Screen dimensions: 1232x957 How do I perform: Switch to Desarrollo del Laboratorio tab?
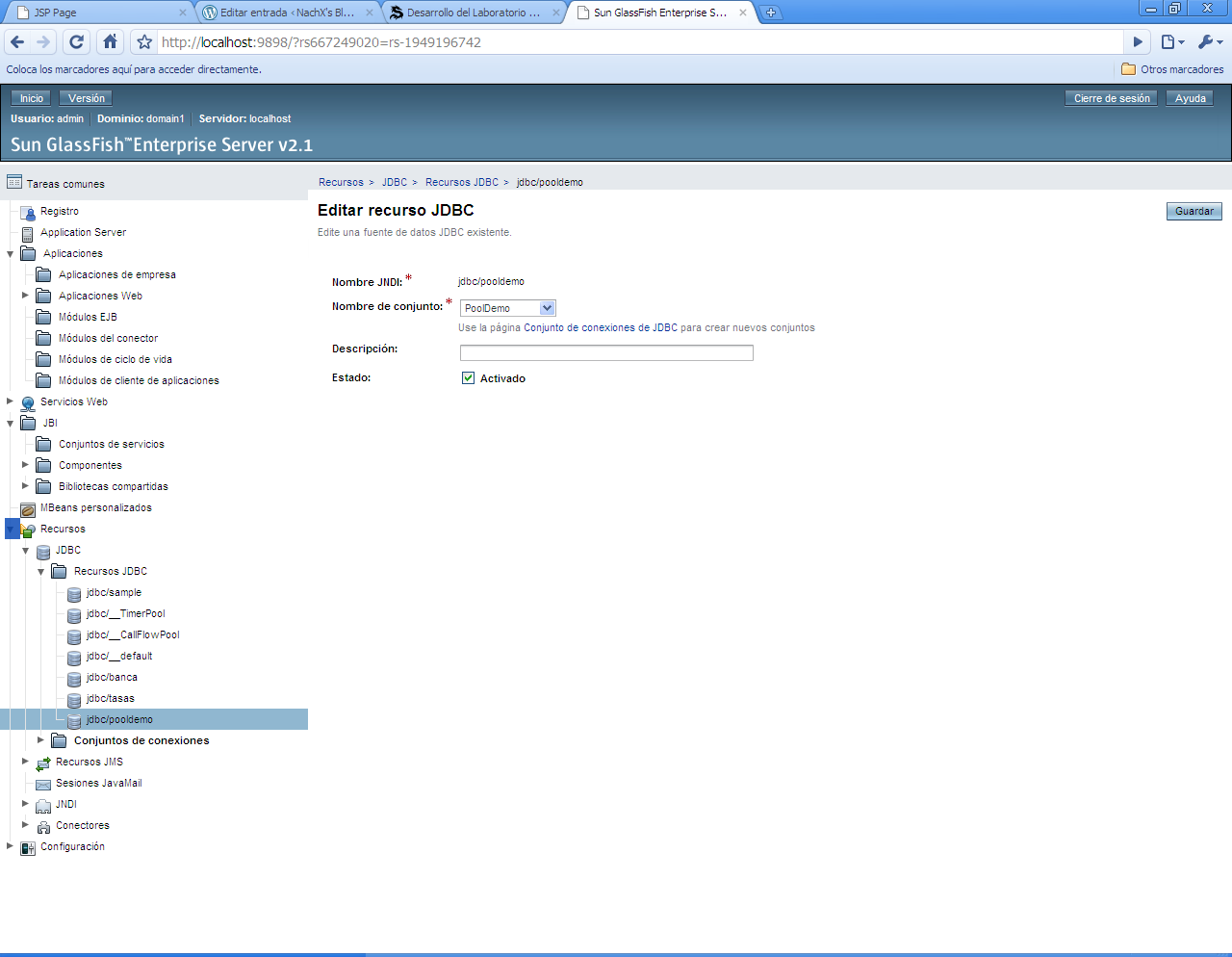tap(474, 13)
